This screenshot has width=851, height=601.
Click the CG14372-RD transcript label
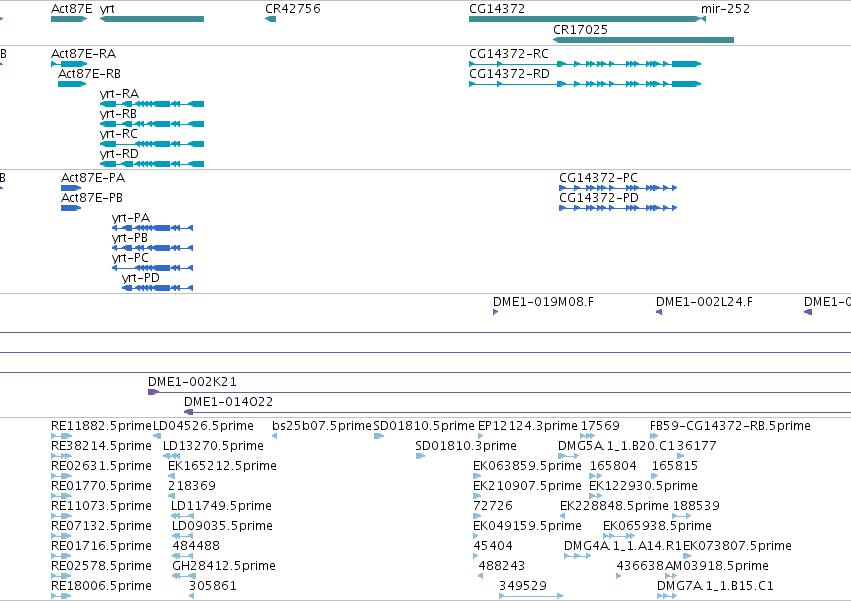[509, 74]
